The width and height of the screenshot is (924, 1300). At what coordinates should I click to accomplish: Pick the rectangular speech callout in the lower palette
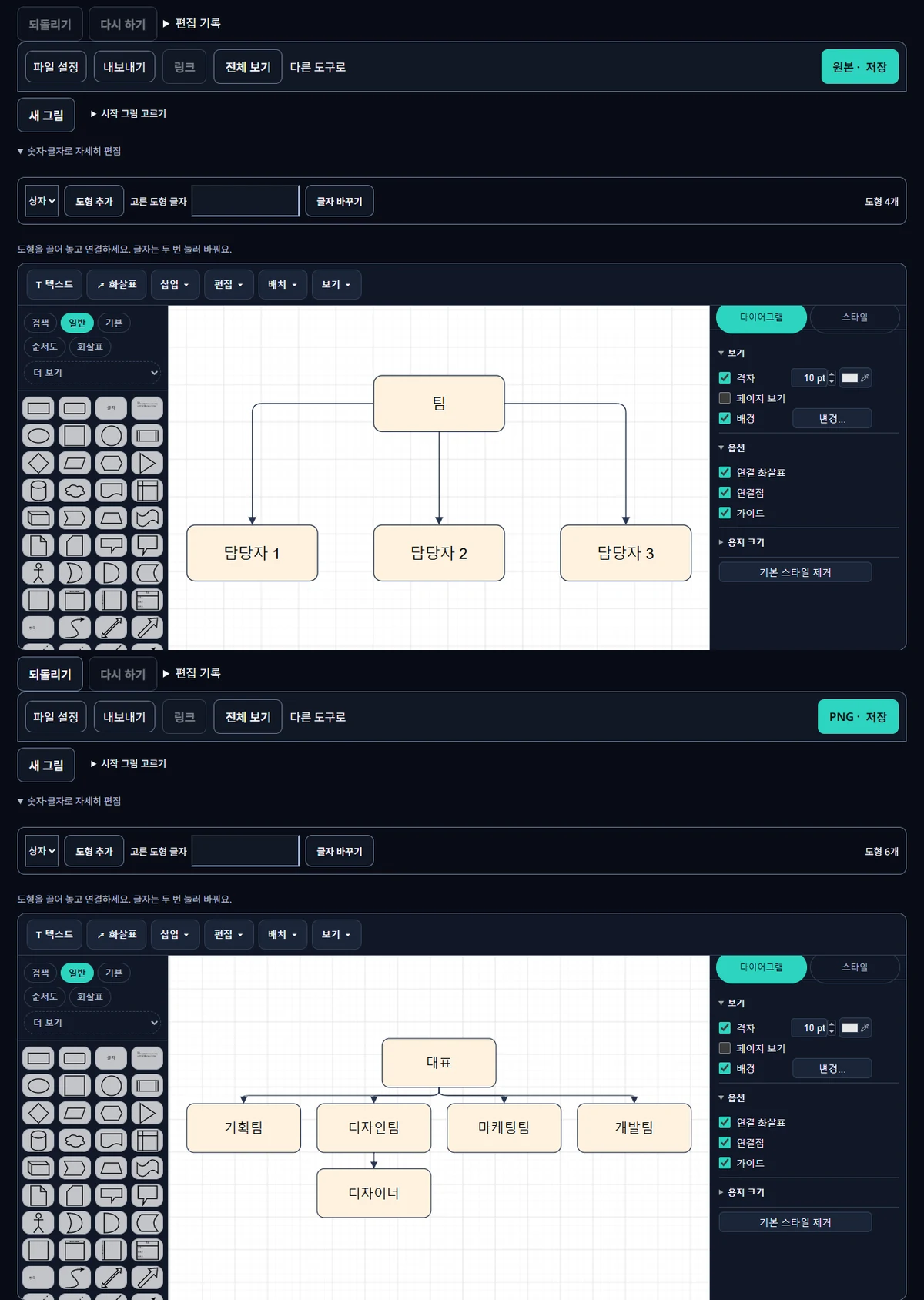pos(112,1195)
